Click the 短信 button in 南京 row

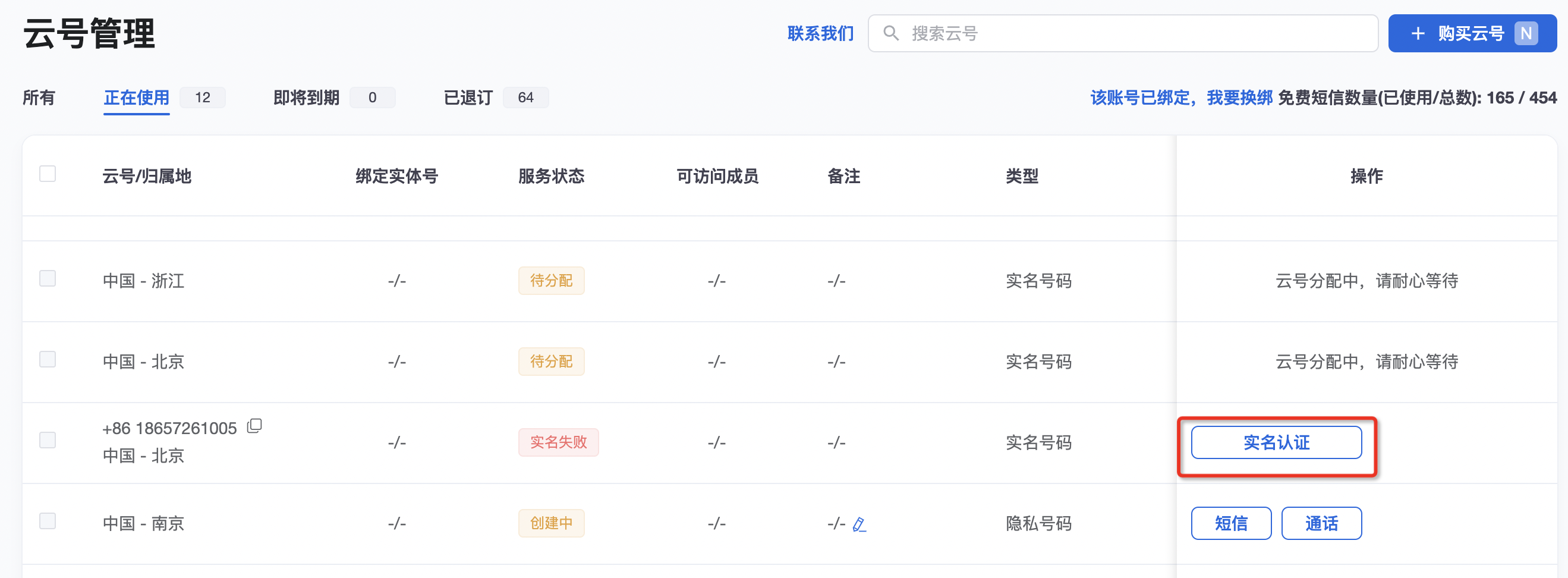pos(1231,524)
